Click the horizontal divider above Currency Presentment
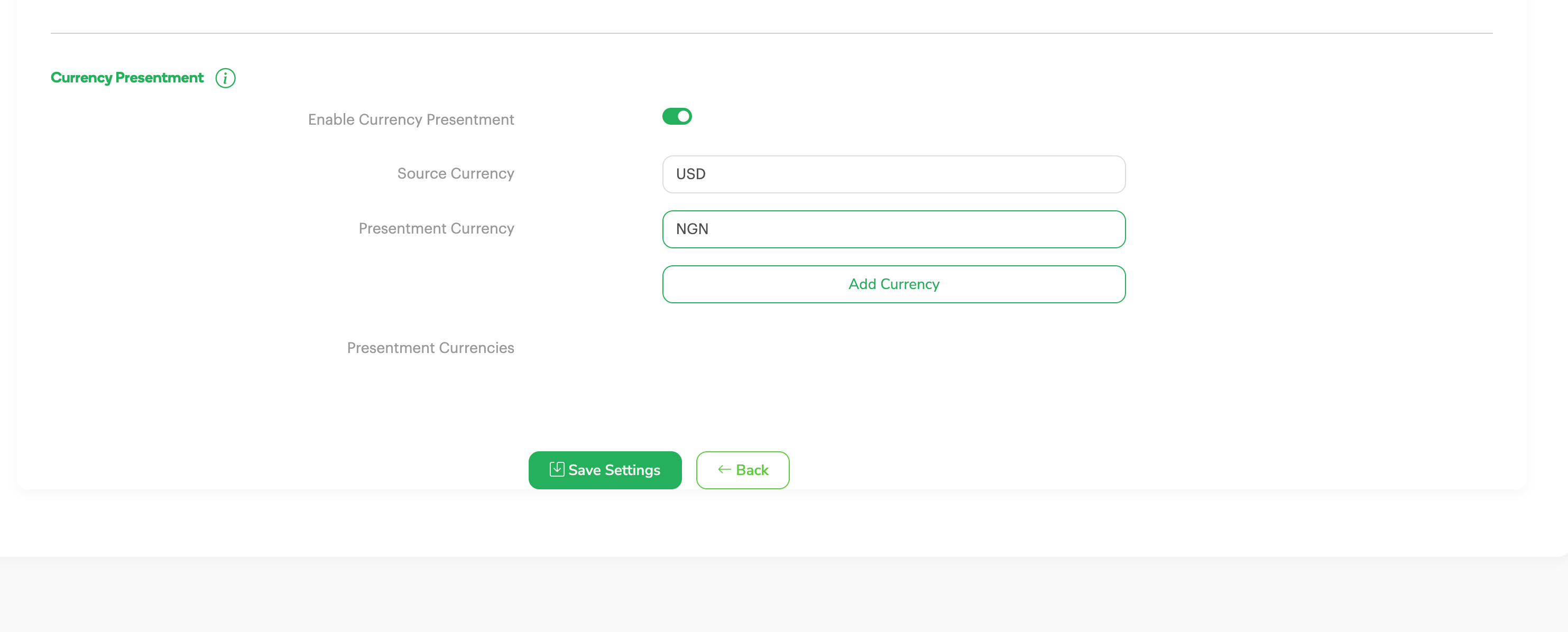Screen dimensions: 1568x632 click(x=771, y=33)
